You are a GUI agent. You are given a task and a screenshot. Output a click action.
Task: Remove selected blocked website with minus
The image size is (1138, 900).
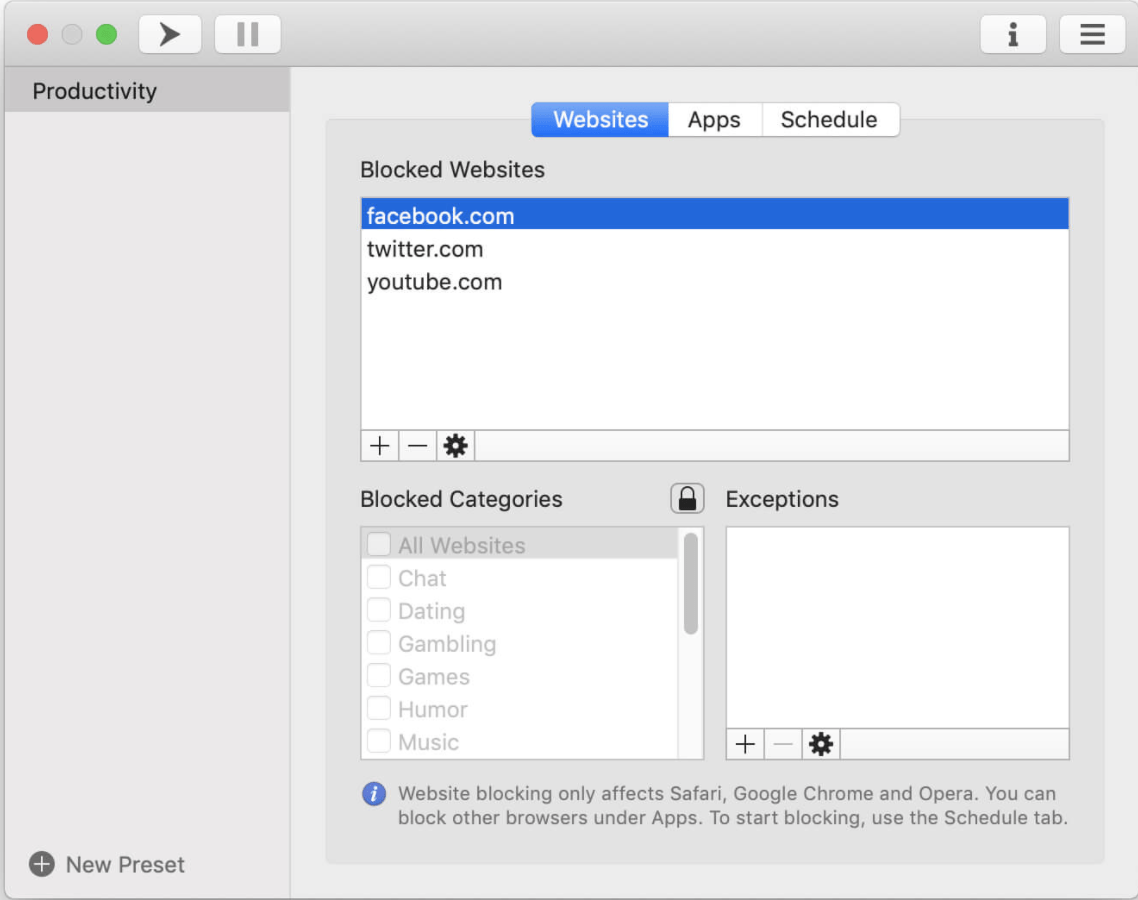coord(417,446)
